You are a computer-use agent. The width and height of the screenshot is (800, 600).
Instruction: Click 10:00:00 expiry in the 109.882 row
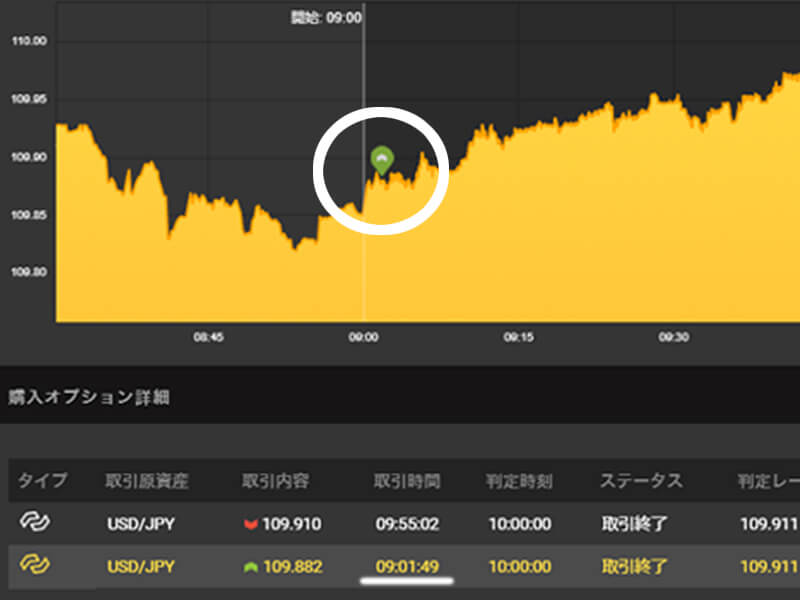[x=520, y=567]
